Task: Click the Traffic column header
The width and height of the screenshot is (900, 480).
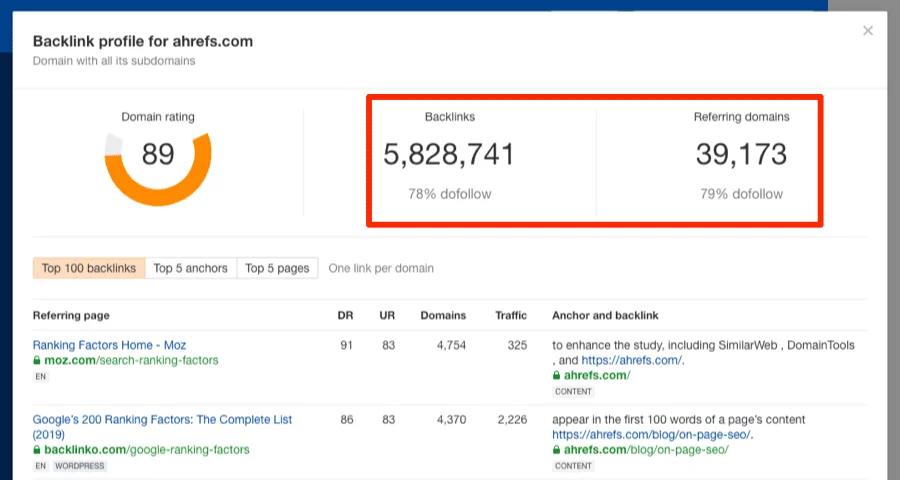Action: pos(510,316)
